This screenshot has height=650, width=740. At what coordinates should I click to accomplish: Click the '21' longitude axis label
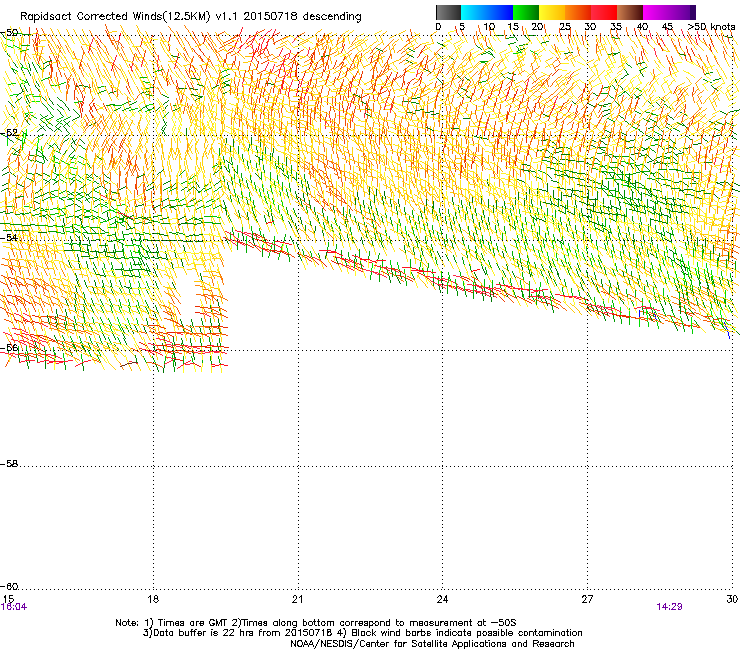point(297,599)
